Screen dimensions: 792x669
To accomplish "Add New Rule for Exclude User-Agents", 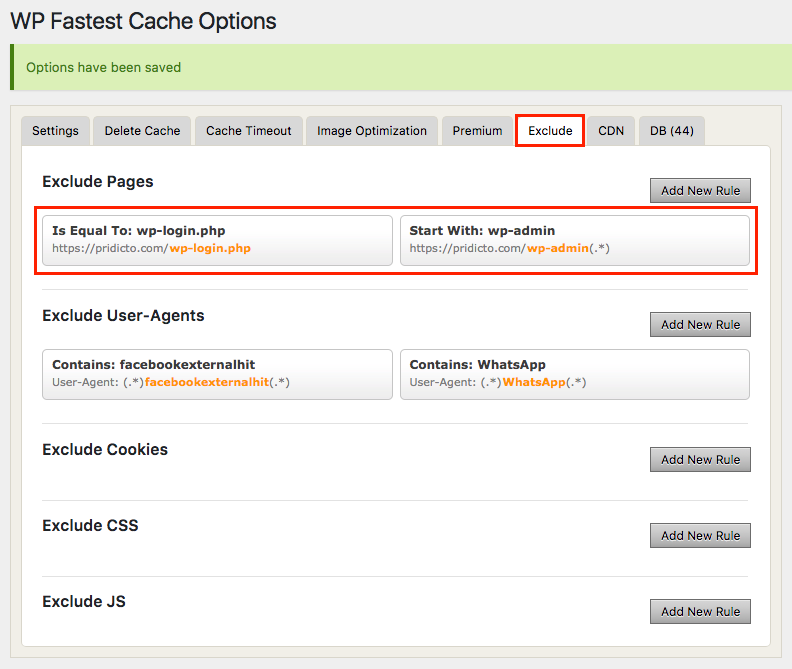I will [700, 325].
